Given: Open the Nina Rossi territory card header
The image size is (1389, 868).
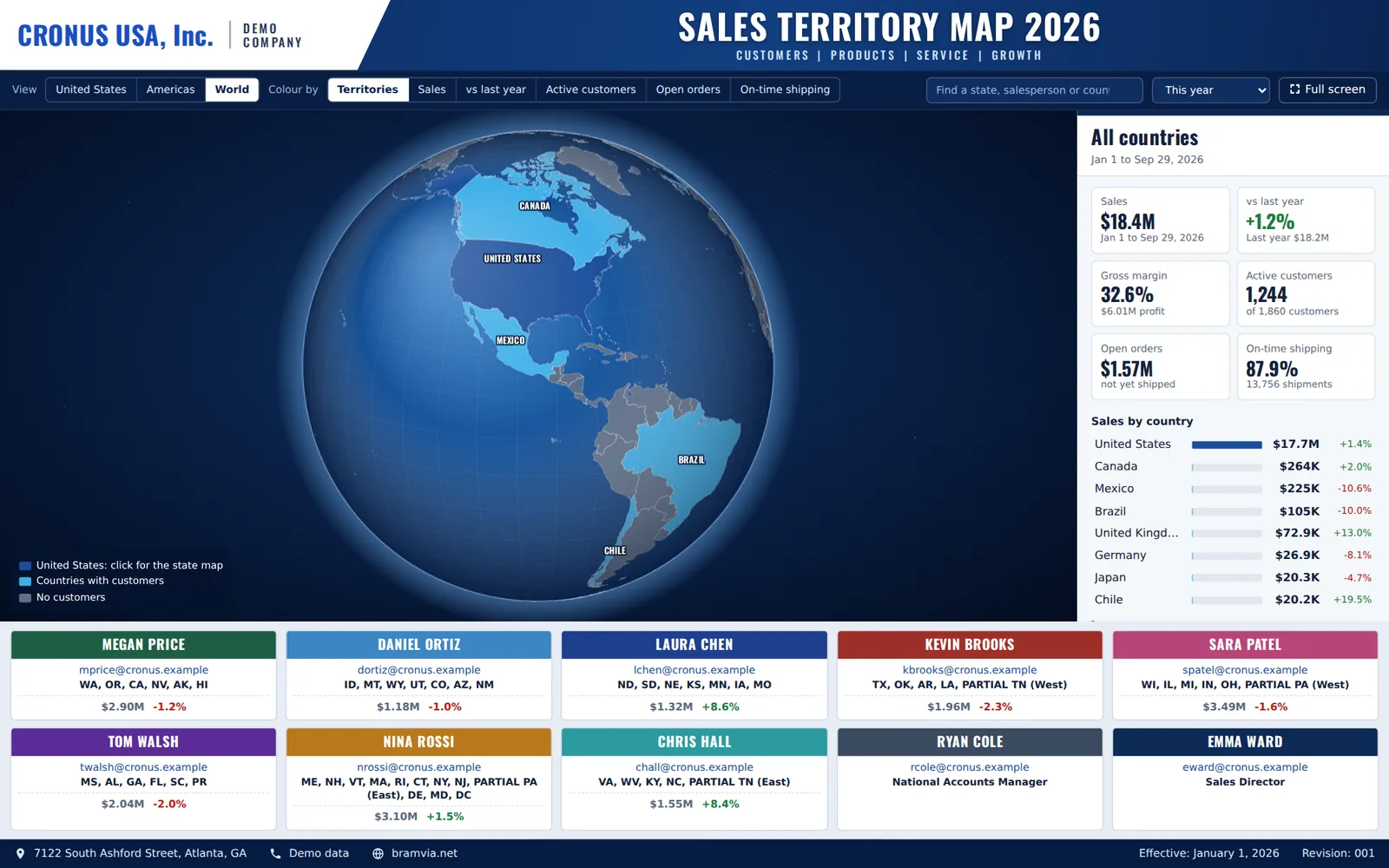Looking at the screenshot, I should [418, 742].
